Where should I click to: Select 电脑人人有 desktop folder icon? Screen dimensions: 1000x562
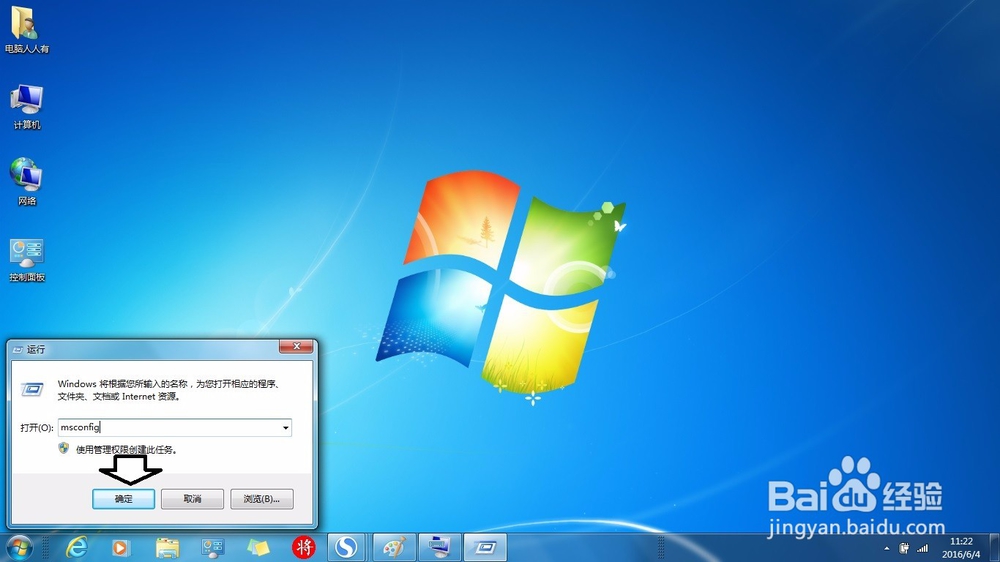(x=26, y=30)
